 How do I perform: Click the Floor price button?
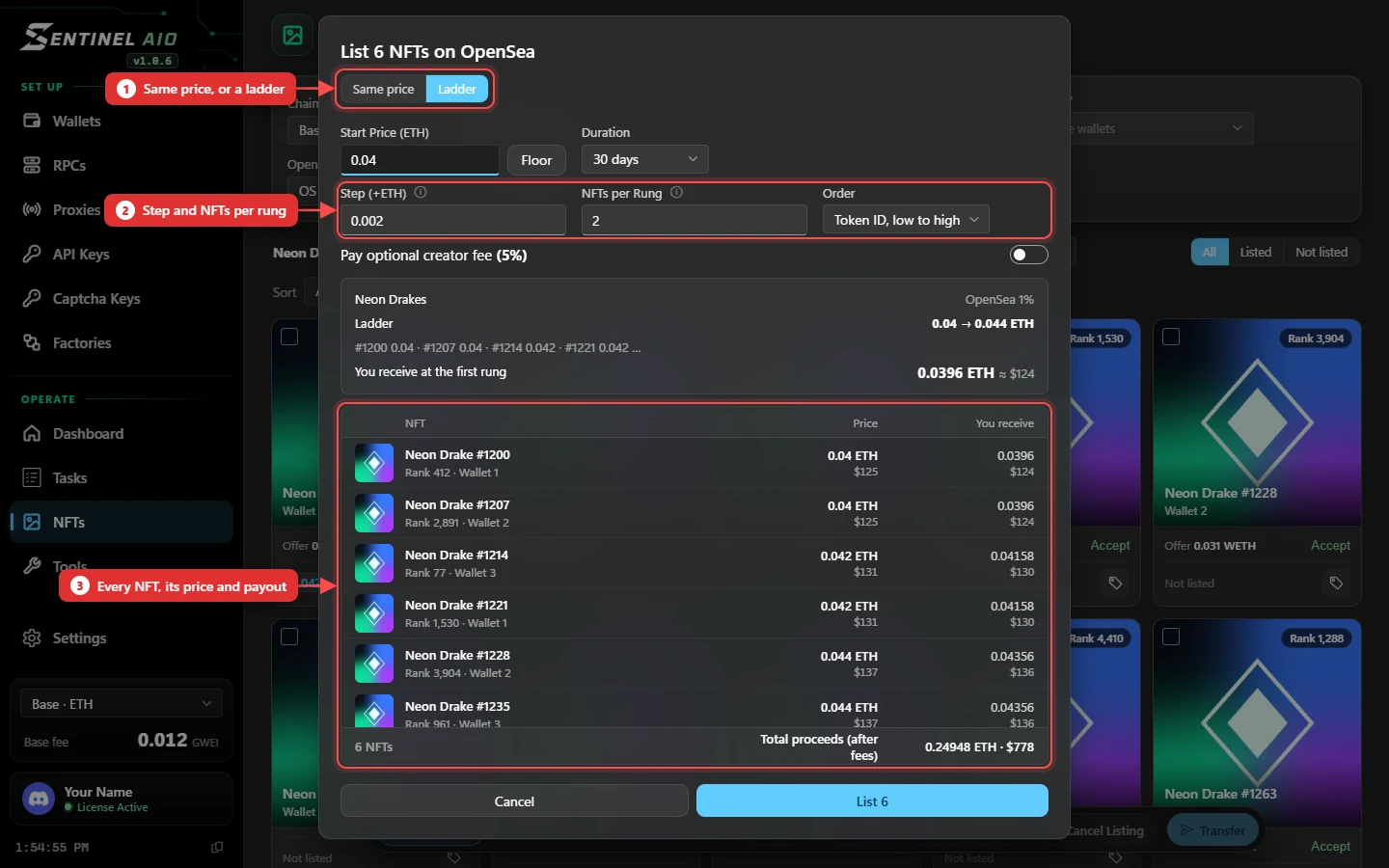(x=536, y=160)
